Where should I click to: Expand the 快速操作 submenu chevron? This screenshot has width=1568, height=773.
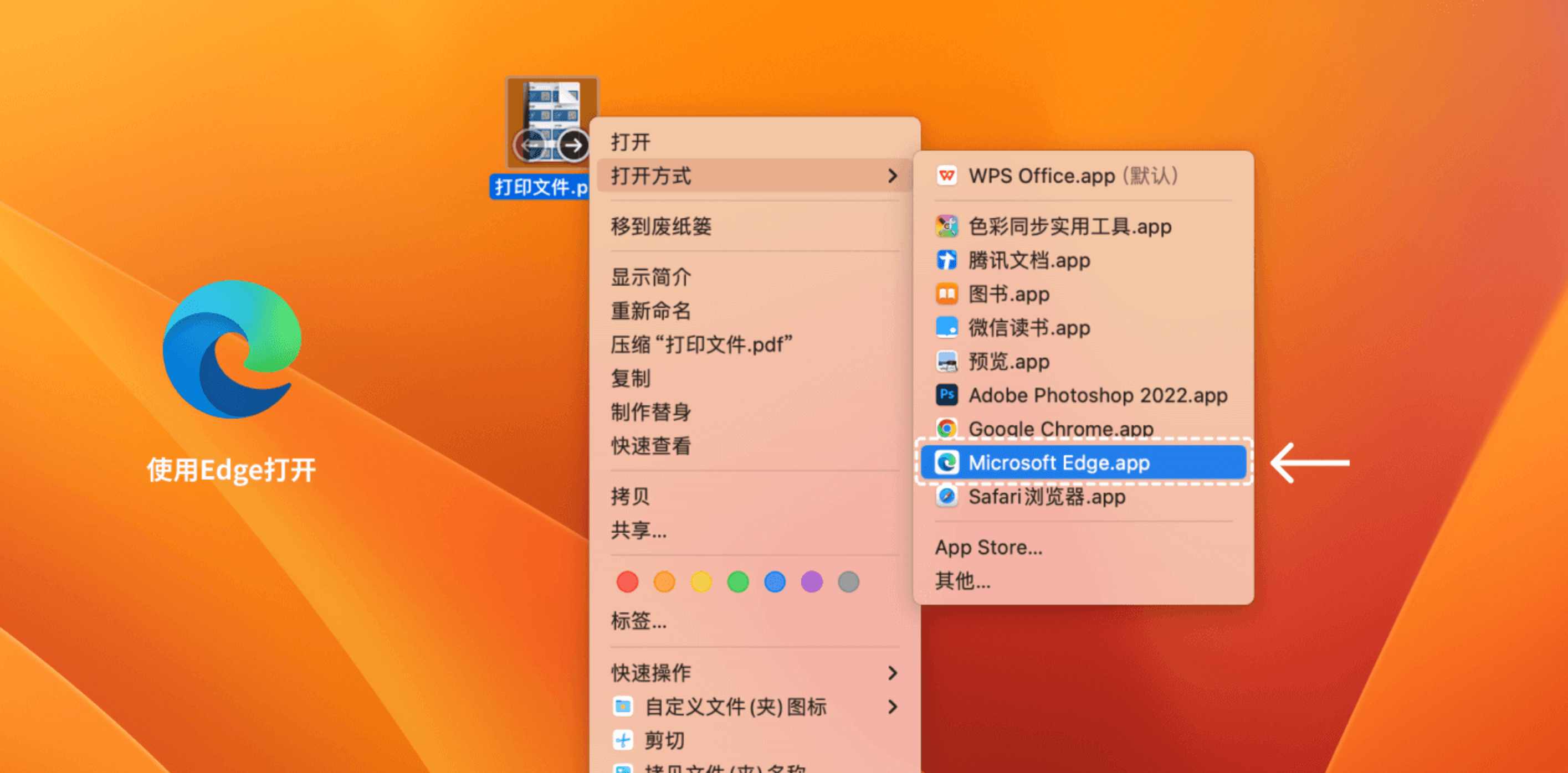pyautogui.click(x=893, y=673)
